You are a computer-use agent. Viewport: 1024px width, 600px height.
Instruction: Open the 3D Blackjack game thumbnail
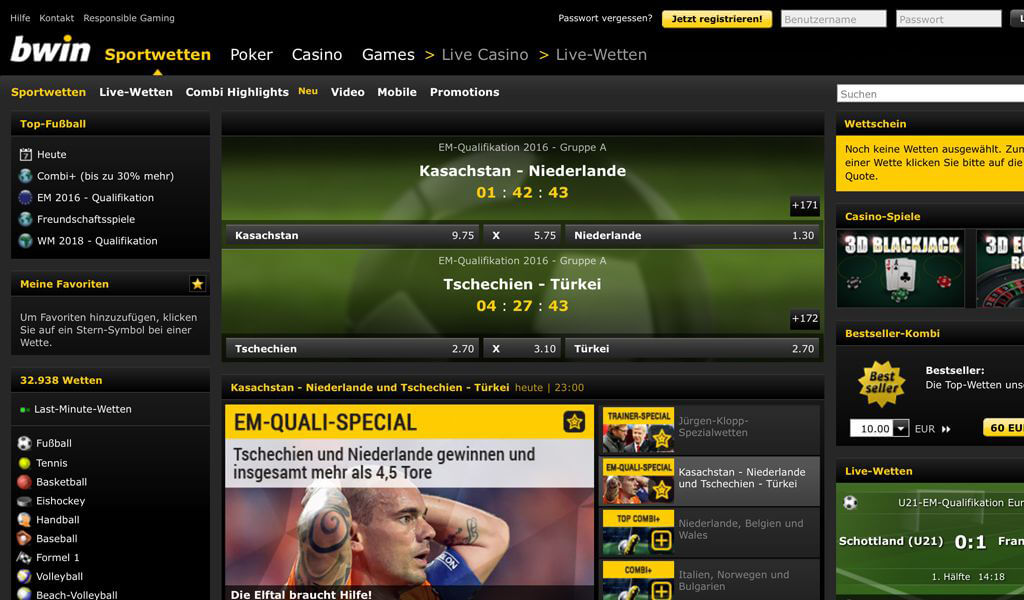tap(901, 268)
